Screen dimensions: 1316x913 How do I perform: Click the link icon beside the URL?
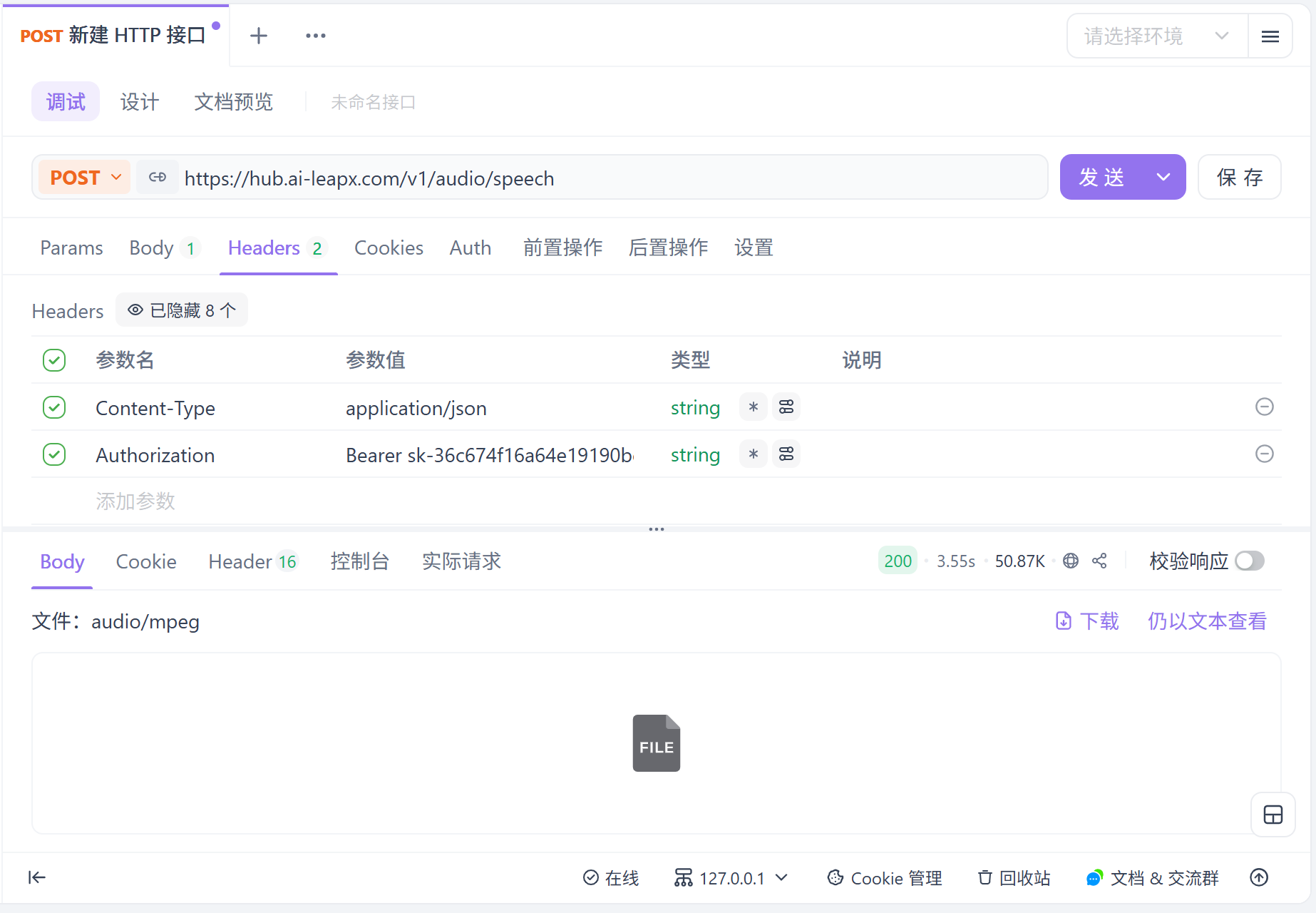pos(158,178)
